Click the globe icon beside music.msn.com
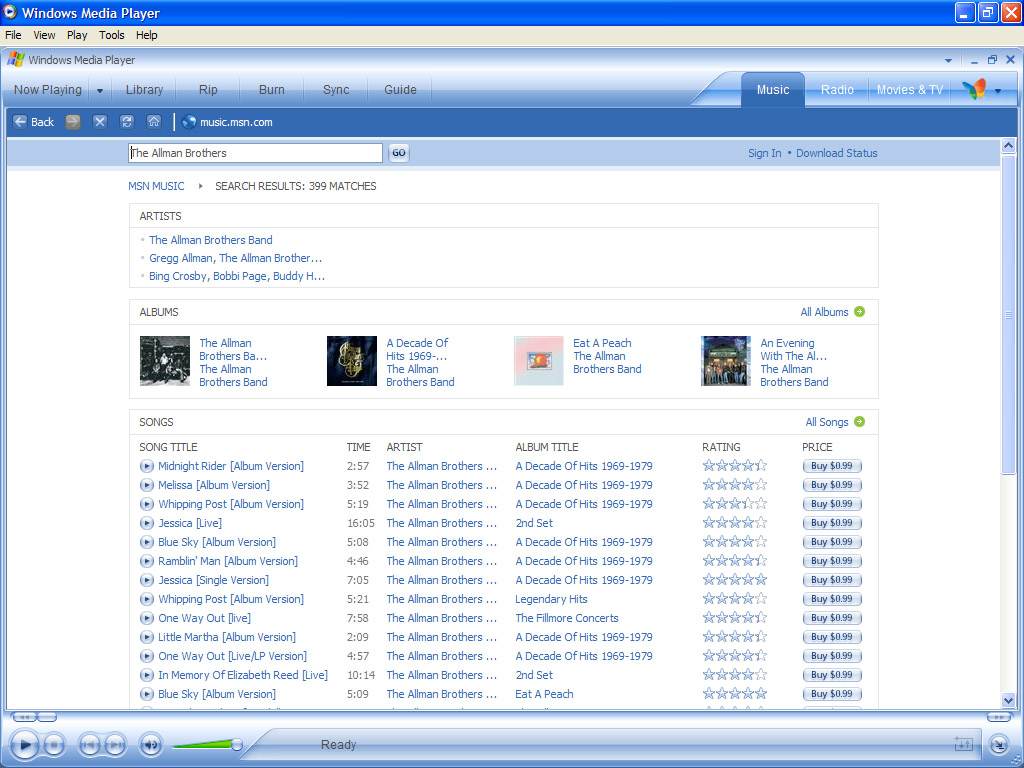This screenshot has width=1024, height=768. pos(189,122)
